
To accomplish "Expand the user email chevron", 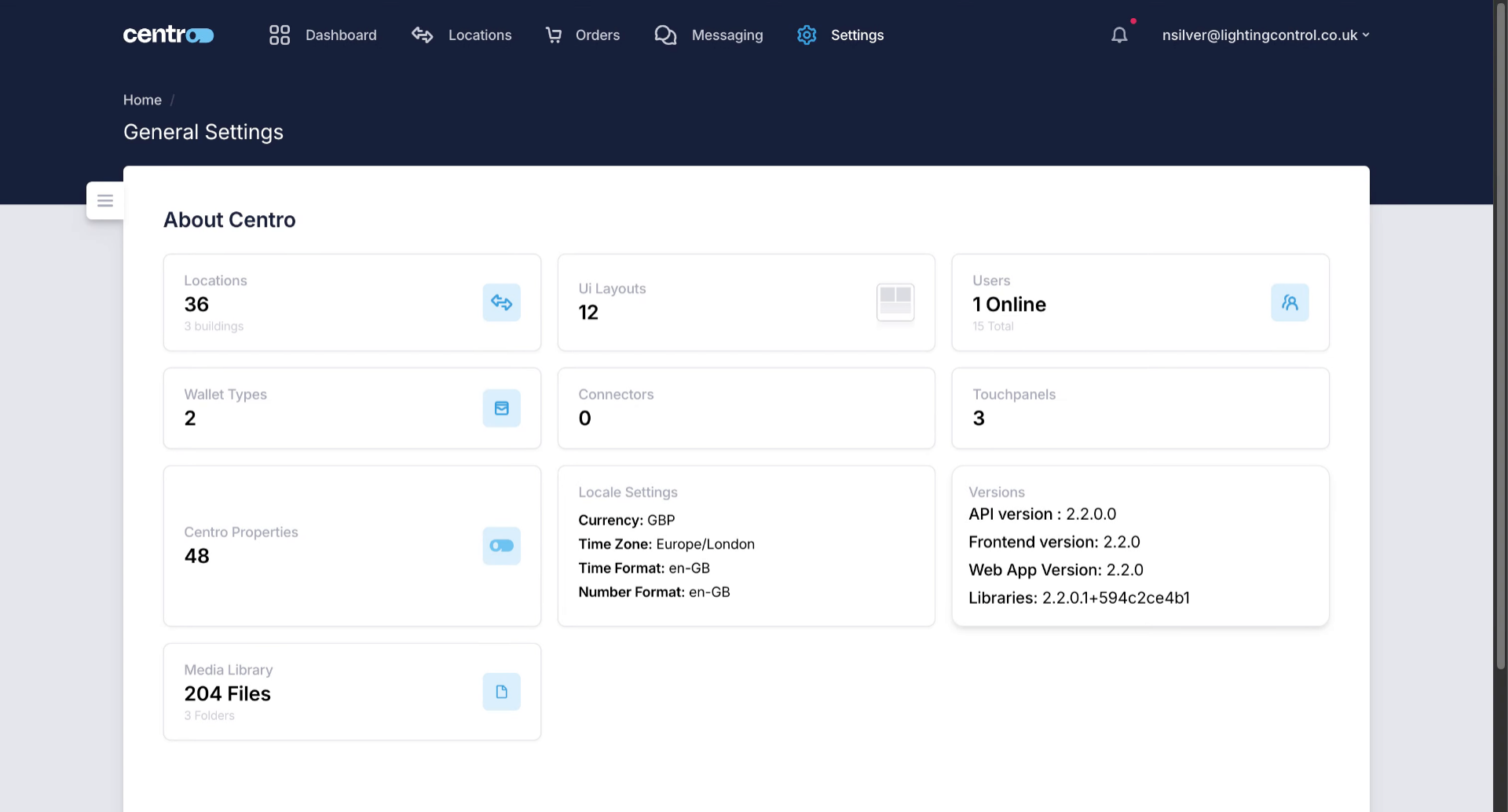I will click(1367, 35).
